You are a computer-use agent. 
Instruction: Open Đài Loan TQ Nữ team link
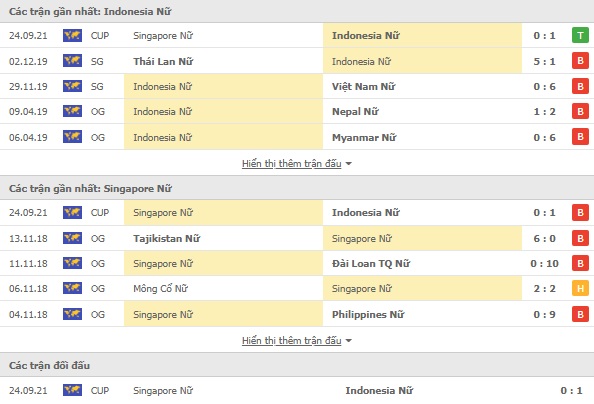coord(371,263)
